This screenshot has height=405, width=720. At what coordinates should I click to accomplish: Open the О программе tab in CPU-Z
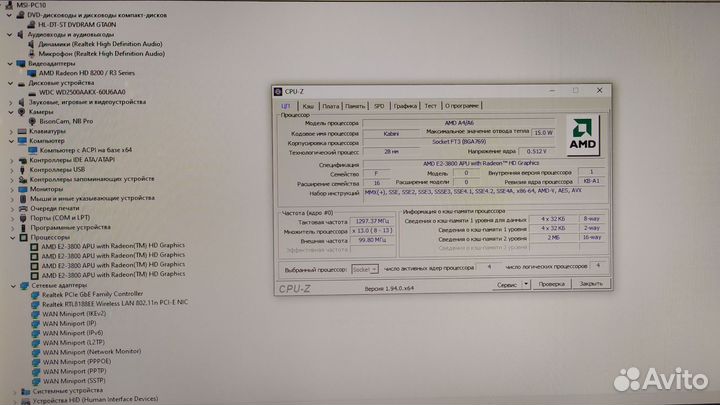tap(461, 106)
